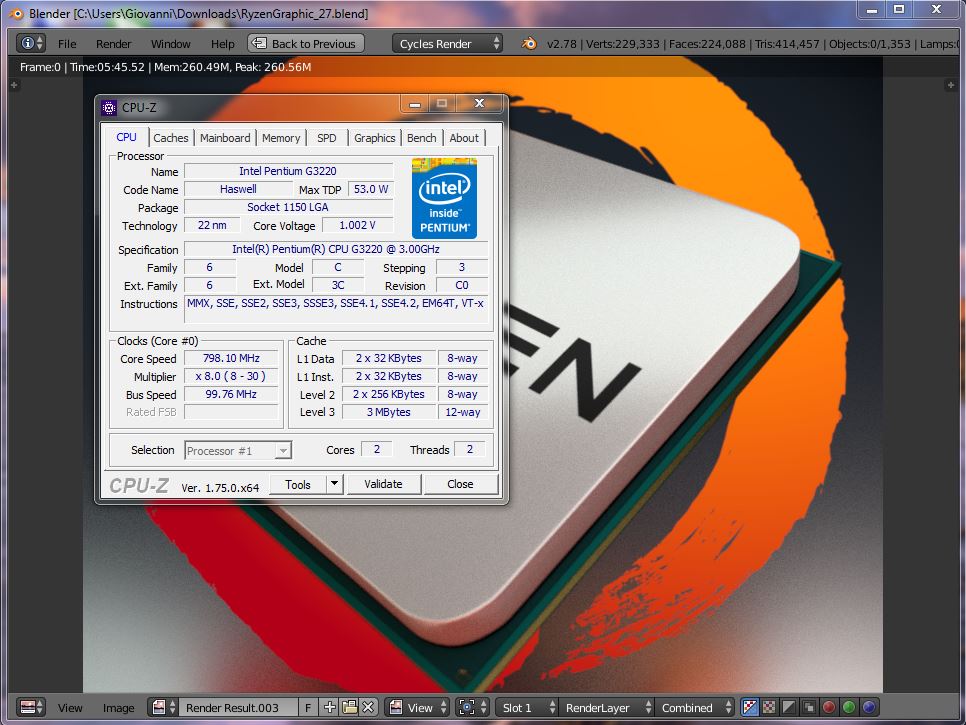Click the CPU-Z title bar icon

coord(108,108)
